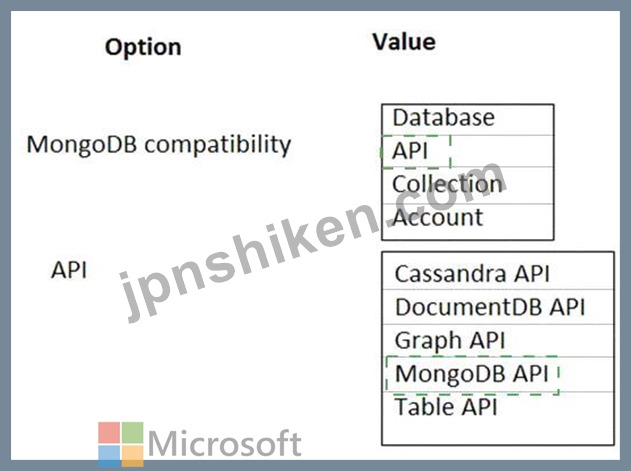The image size is (631, 471).
Task: Click the blank area below Table API
Action: 498,433
